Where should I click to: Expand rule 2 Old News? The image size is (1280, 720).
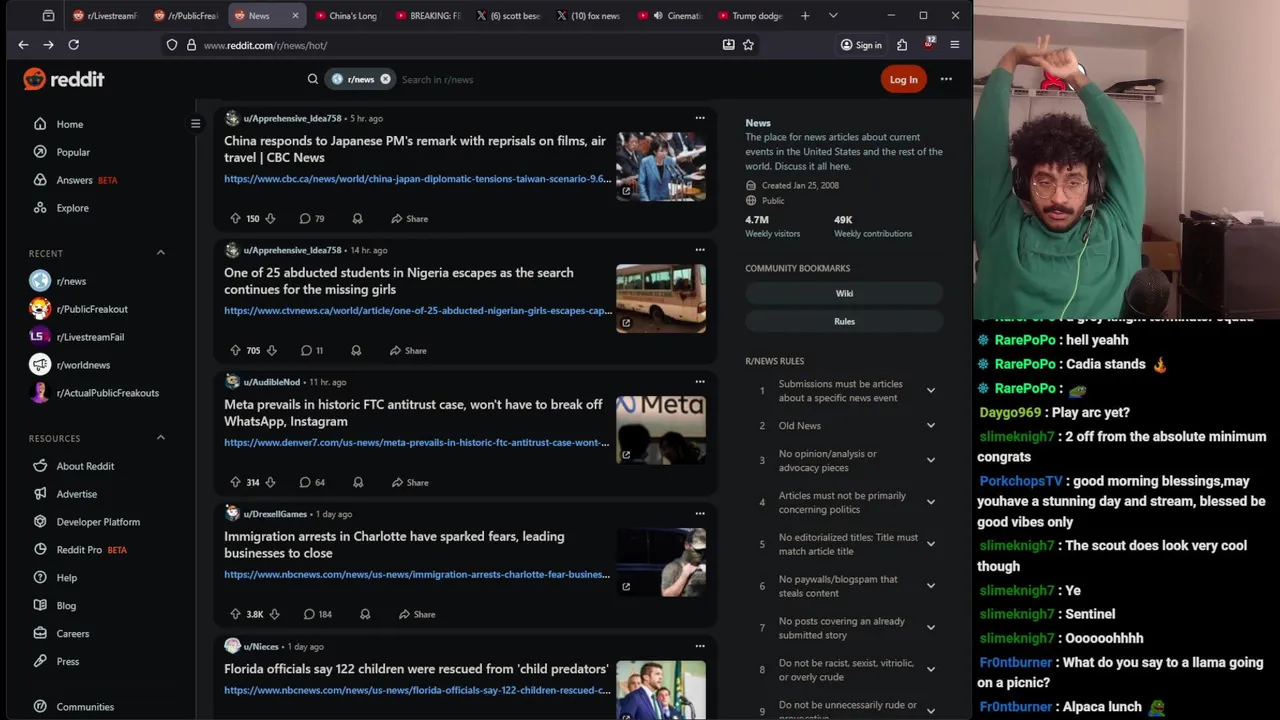930,426
